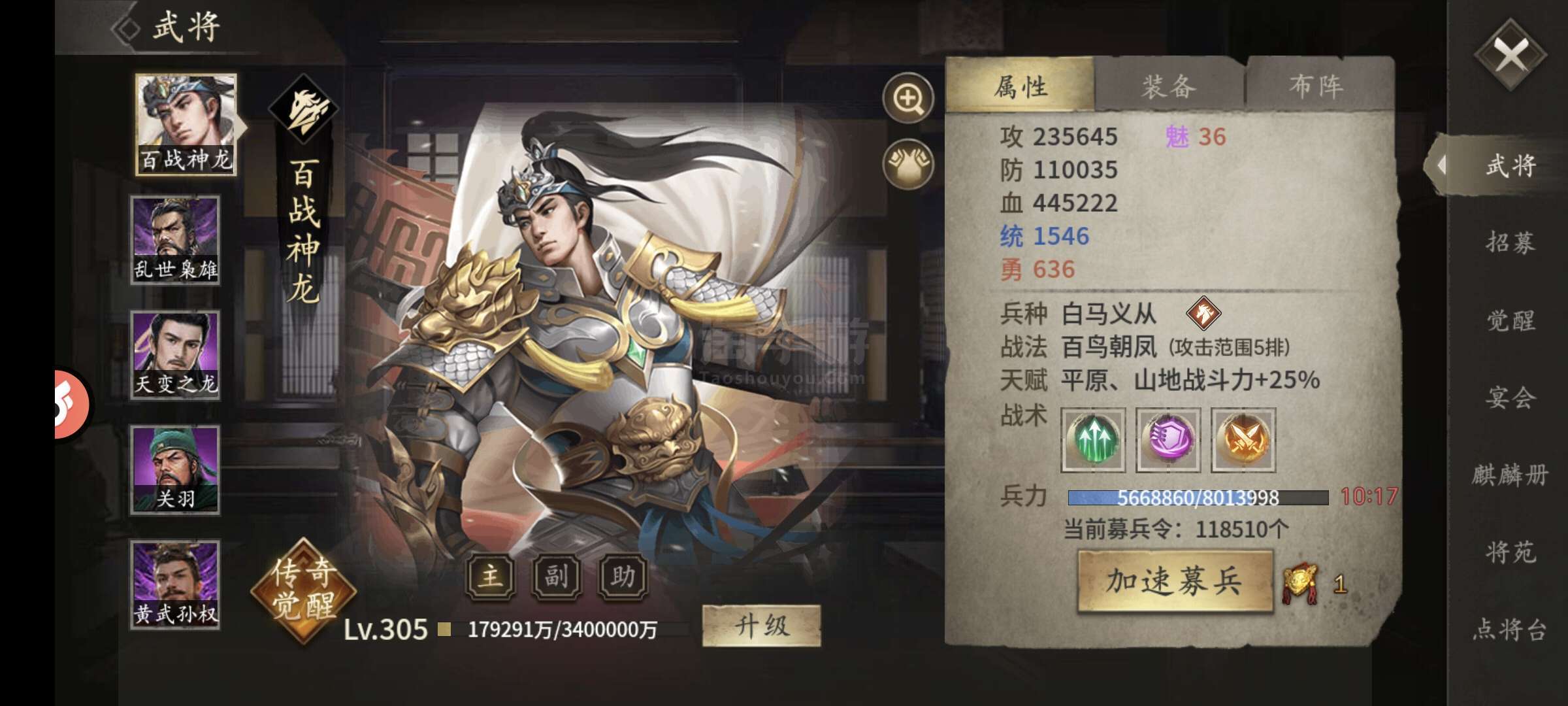The image size is (1568, 706).
Task: Select the orange crossed swords tactic icon
Action: click(1243, 439)
